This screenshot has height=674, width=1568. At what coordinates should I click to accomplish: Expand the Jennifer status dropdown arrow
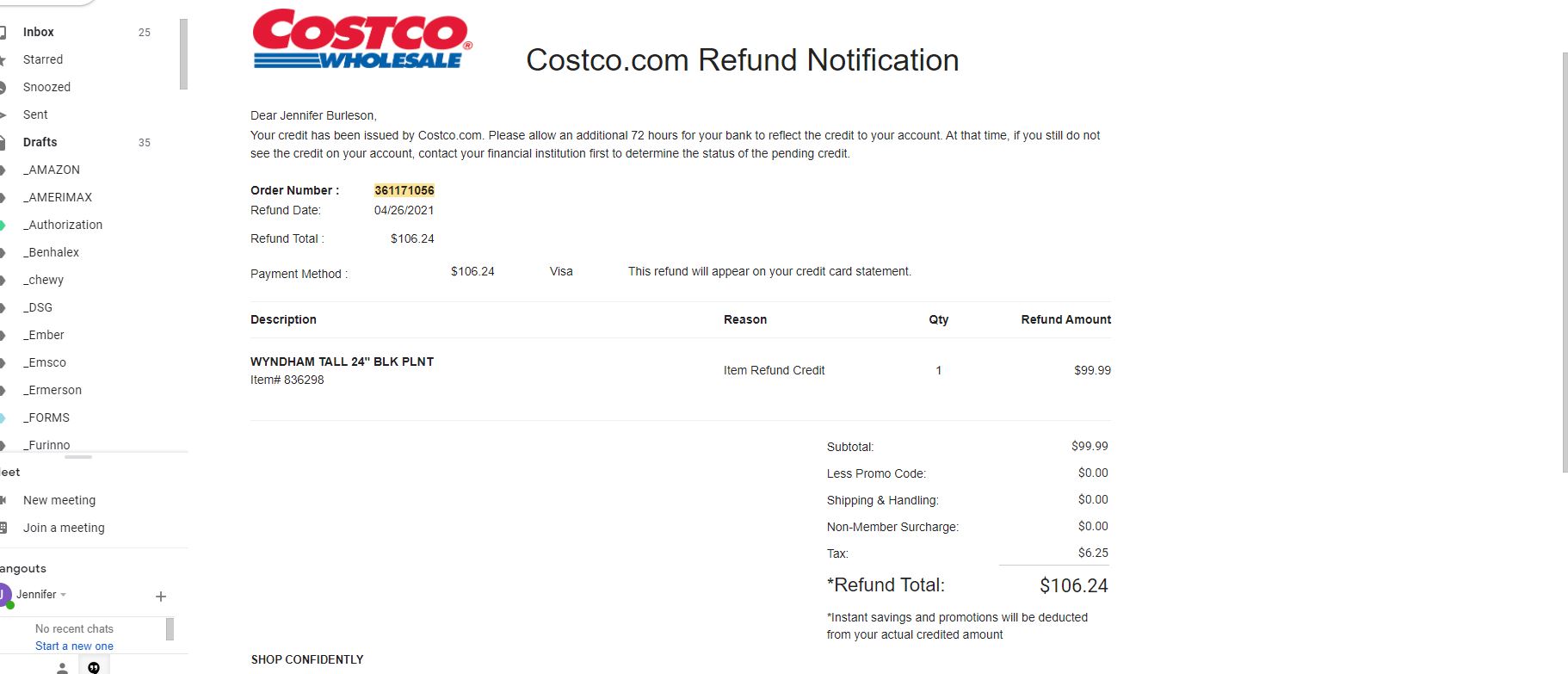click(64, 595)
